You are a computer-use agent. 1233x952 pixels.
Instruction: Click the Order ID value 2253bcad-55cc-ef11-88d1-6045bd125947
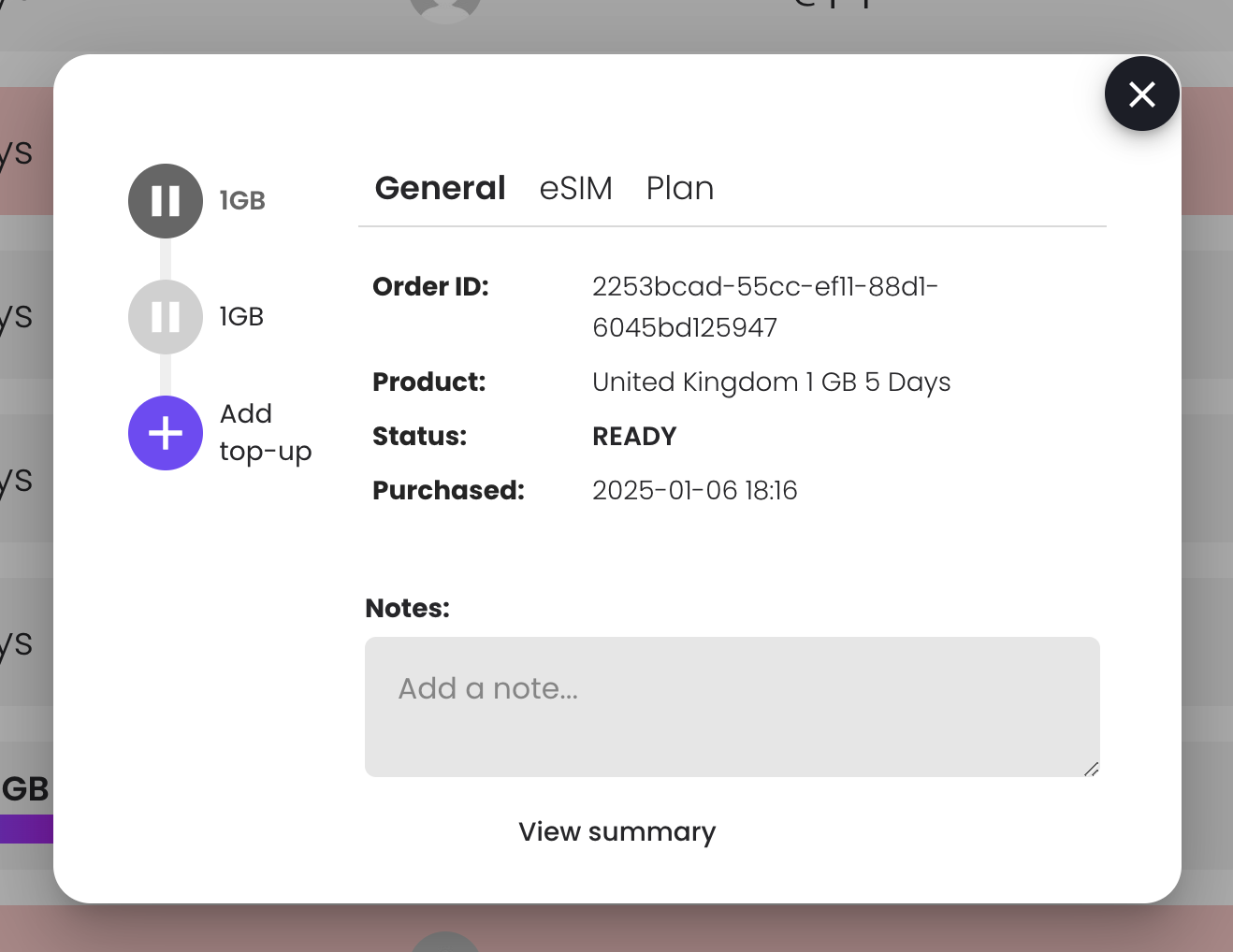point(765,307)
